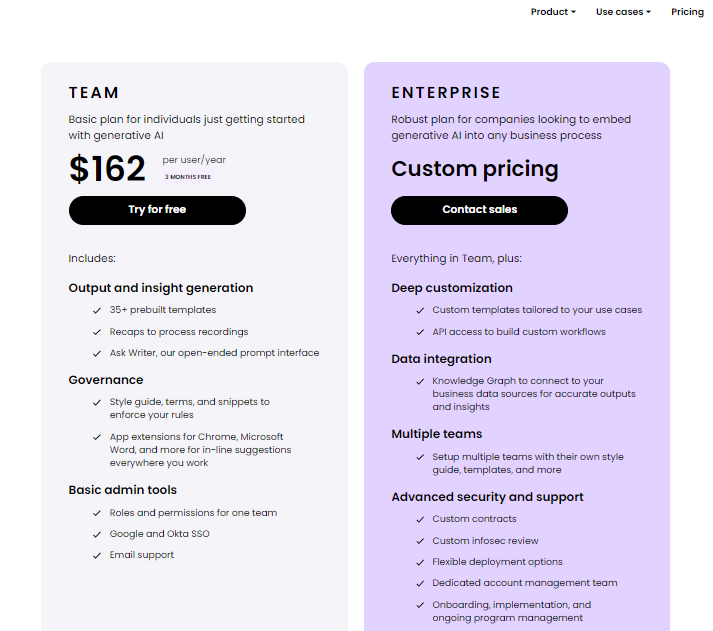
Task: Click the Team plan heading
Action: click(x=94, y=93)
